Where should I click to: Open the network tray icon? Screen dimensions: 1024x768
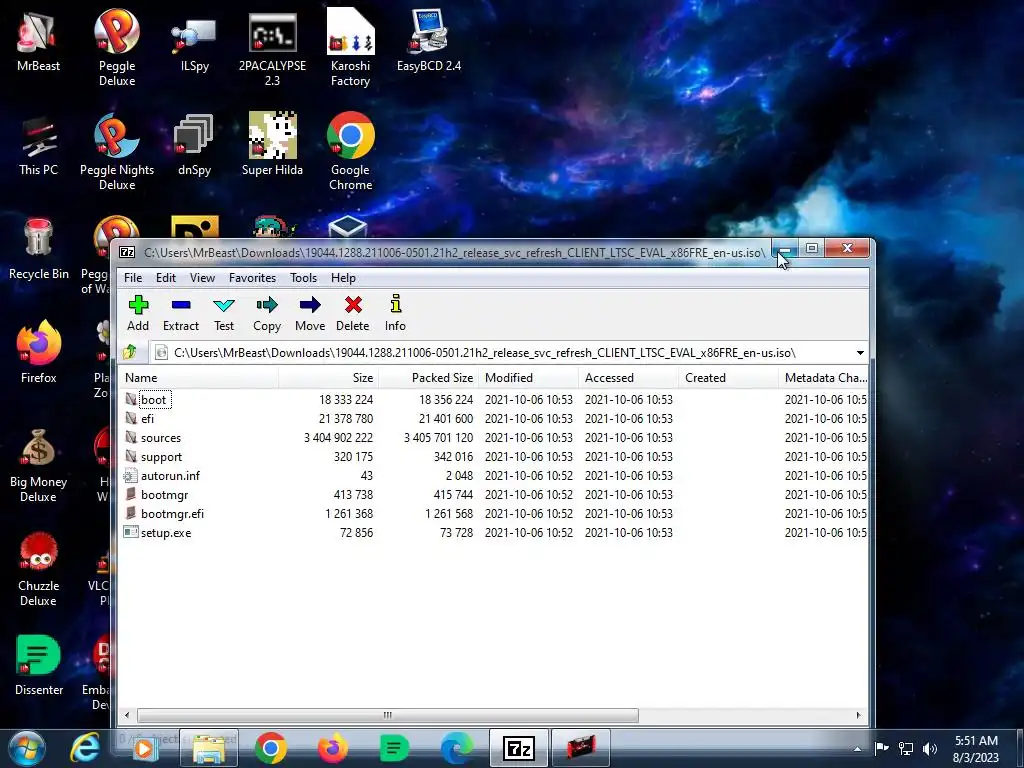[906, 748]
